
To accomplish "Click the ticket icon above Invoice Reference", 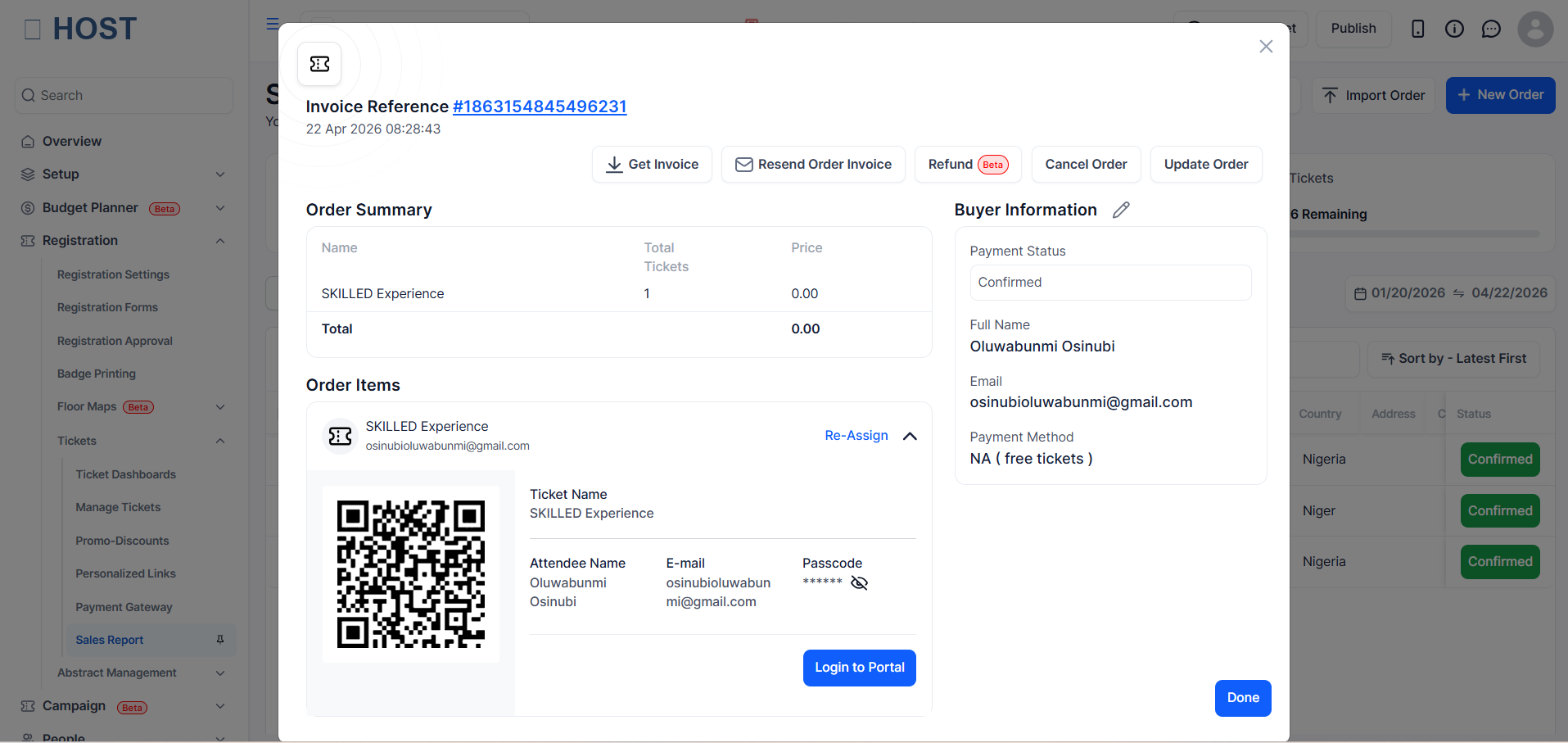I will pos(319,64).
